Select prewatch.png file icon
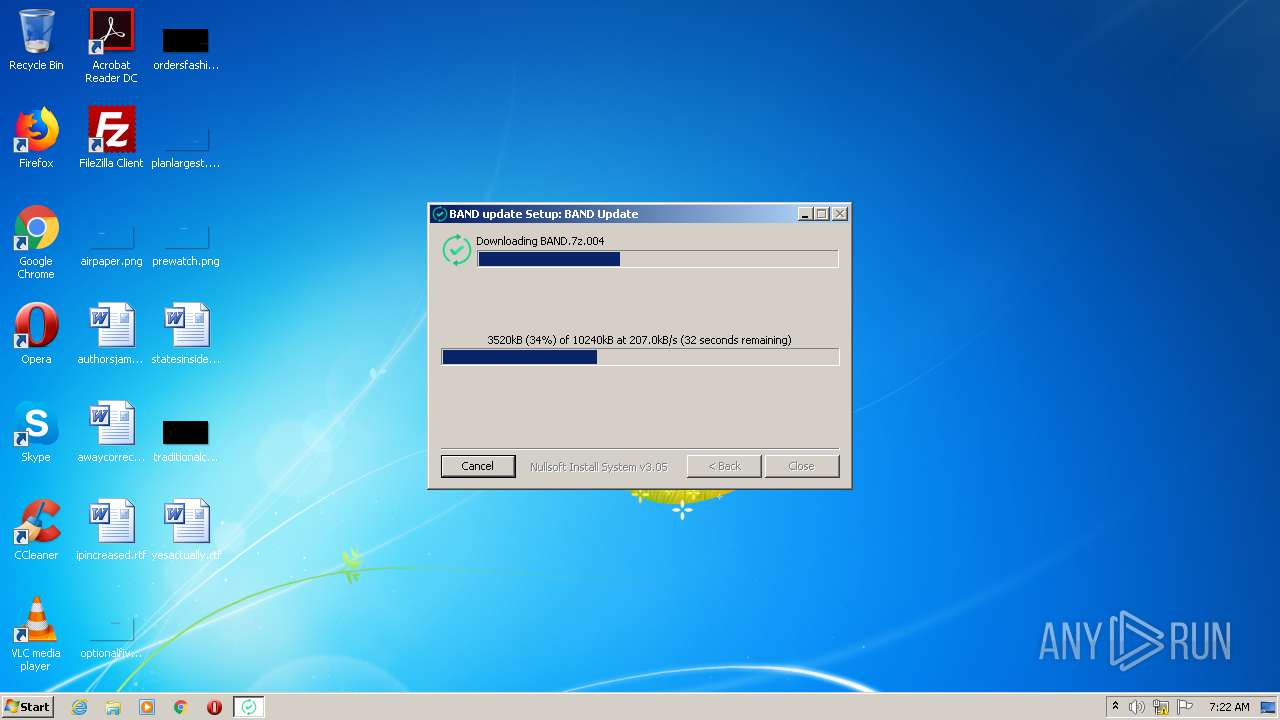The width and height of the screenshot is (1280, 720). click(186, 245)
